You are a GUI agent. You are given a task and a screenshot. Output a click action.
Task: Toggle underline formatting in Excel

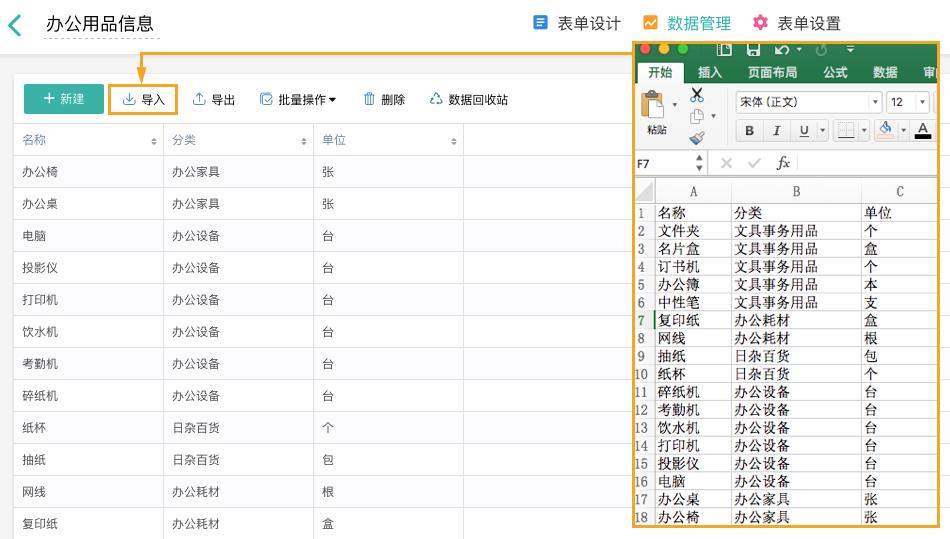click(804, 131)
